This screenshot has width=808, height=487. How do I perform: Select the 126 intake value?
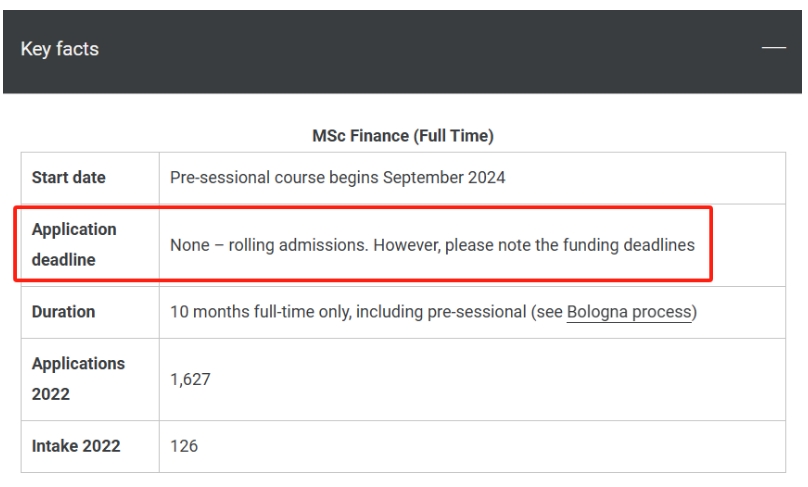pos(184,446)
